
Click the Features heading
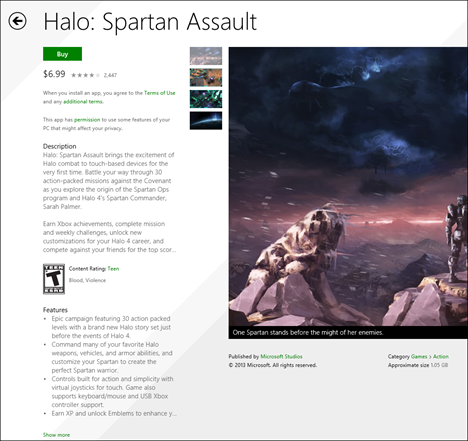pos(55,310)
